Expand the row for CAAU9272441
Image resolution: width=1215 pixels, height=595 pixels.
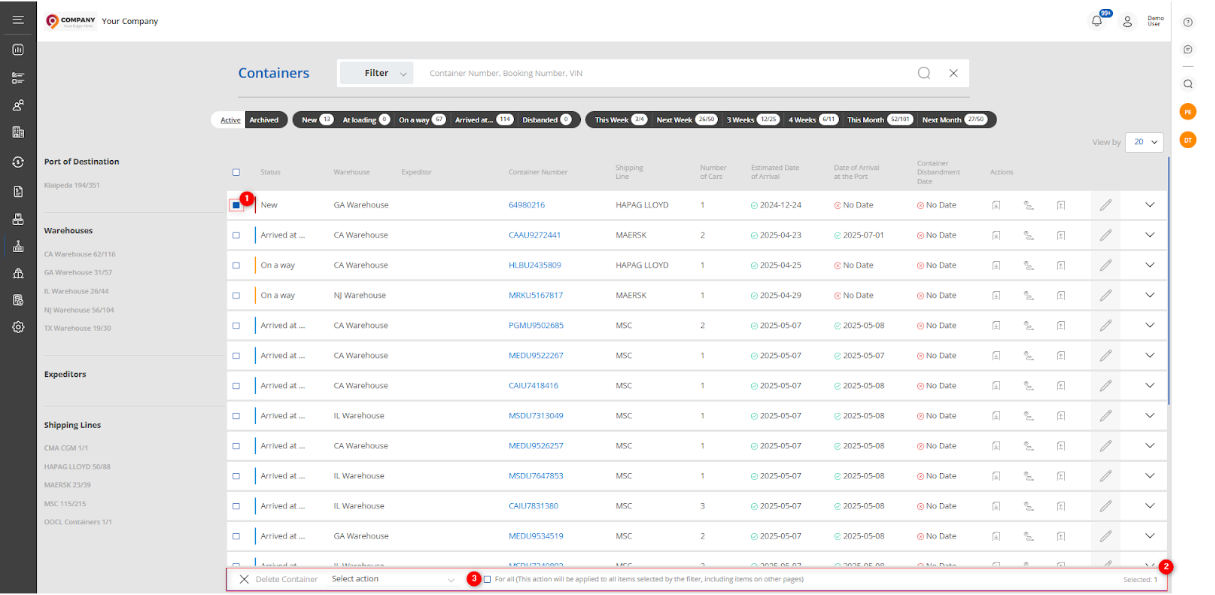1149,235
